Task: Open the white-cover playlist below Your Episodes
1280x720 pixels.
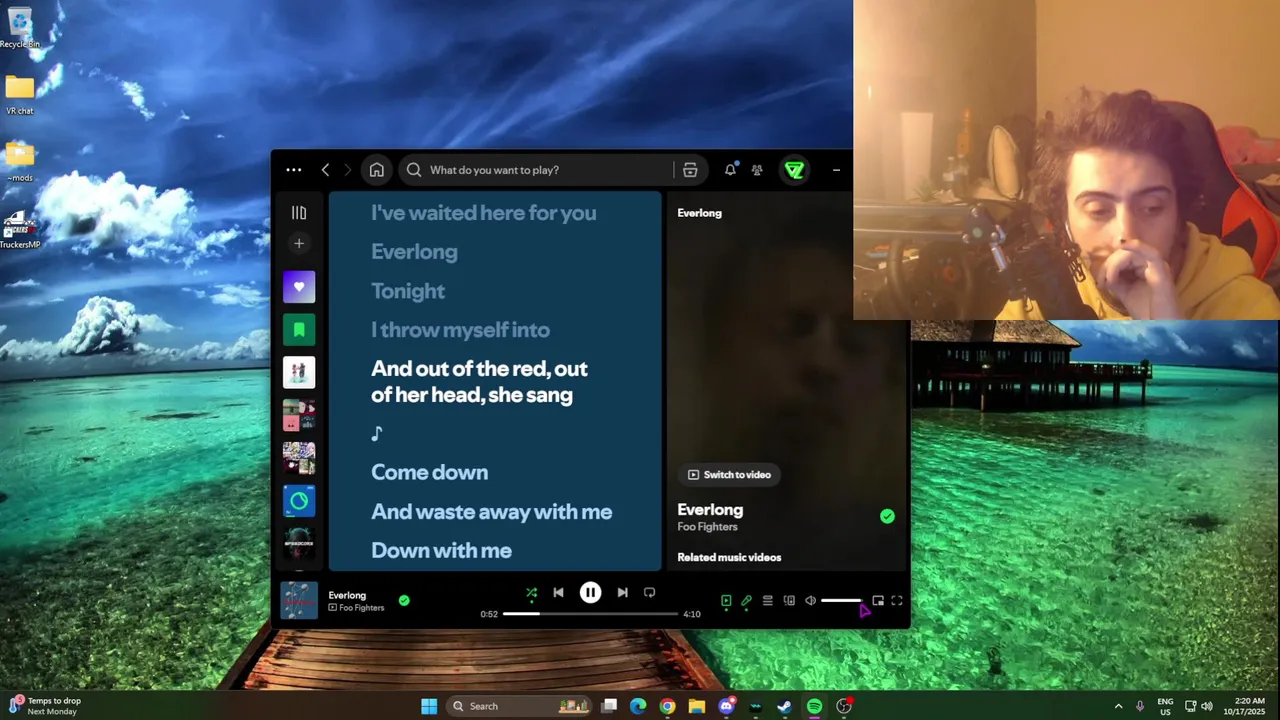Action: click(299, 372)
